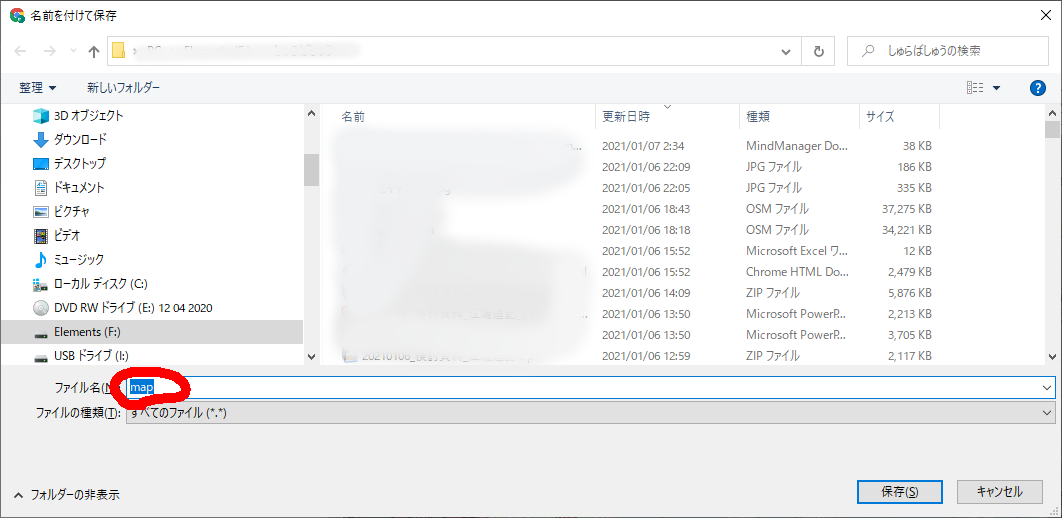Select デスクトップ in the sidebar
The width and height of the screenshot is (1062, 518).
tap(79, 163)
